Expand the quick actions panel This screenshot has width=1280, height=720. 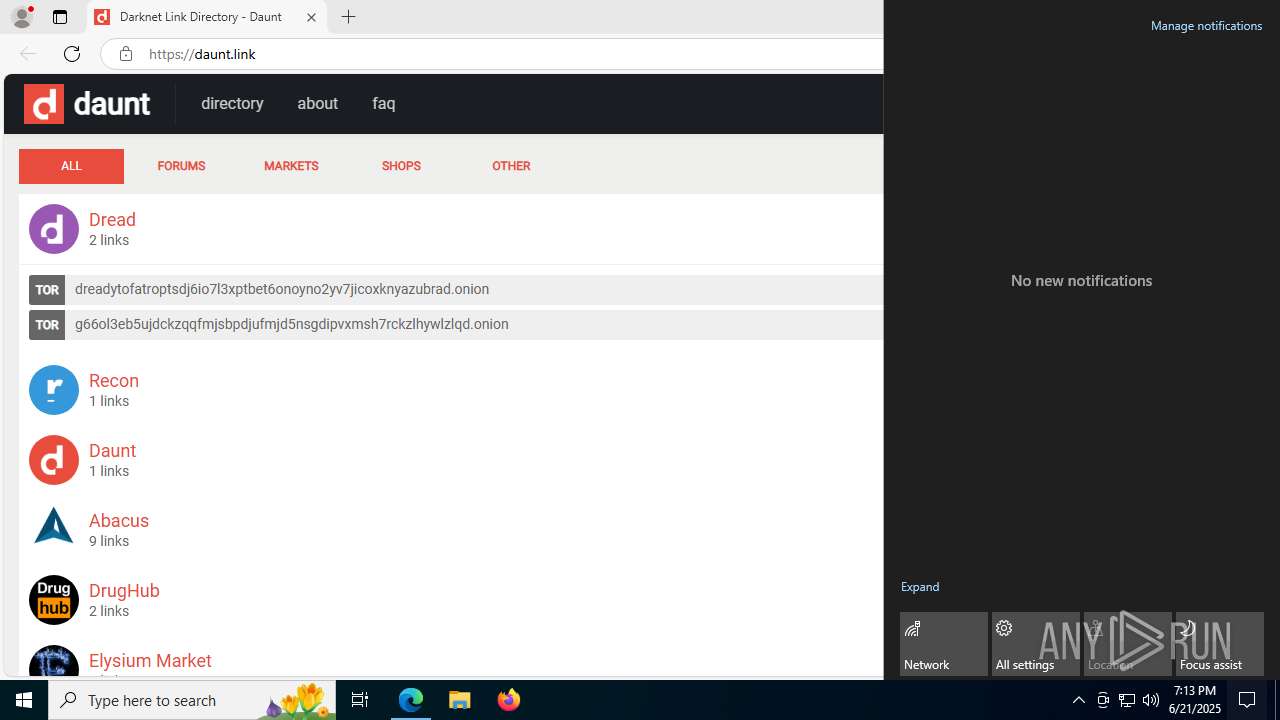click(x=920, y=587)
